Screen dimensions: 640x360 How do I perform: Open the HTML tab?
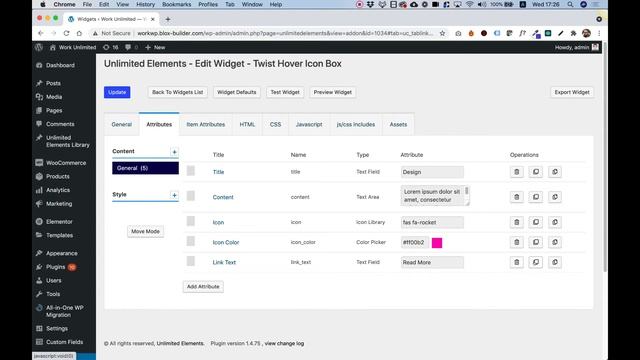(x=247, y=124)
